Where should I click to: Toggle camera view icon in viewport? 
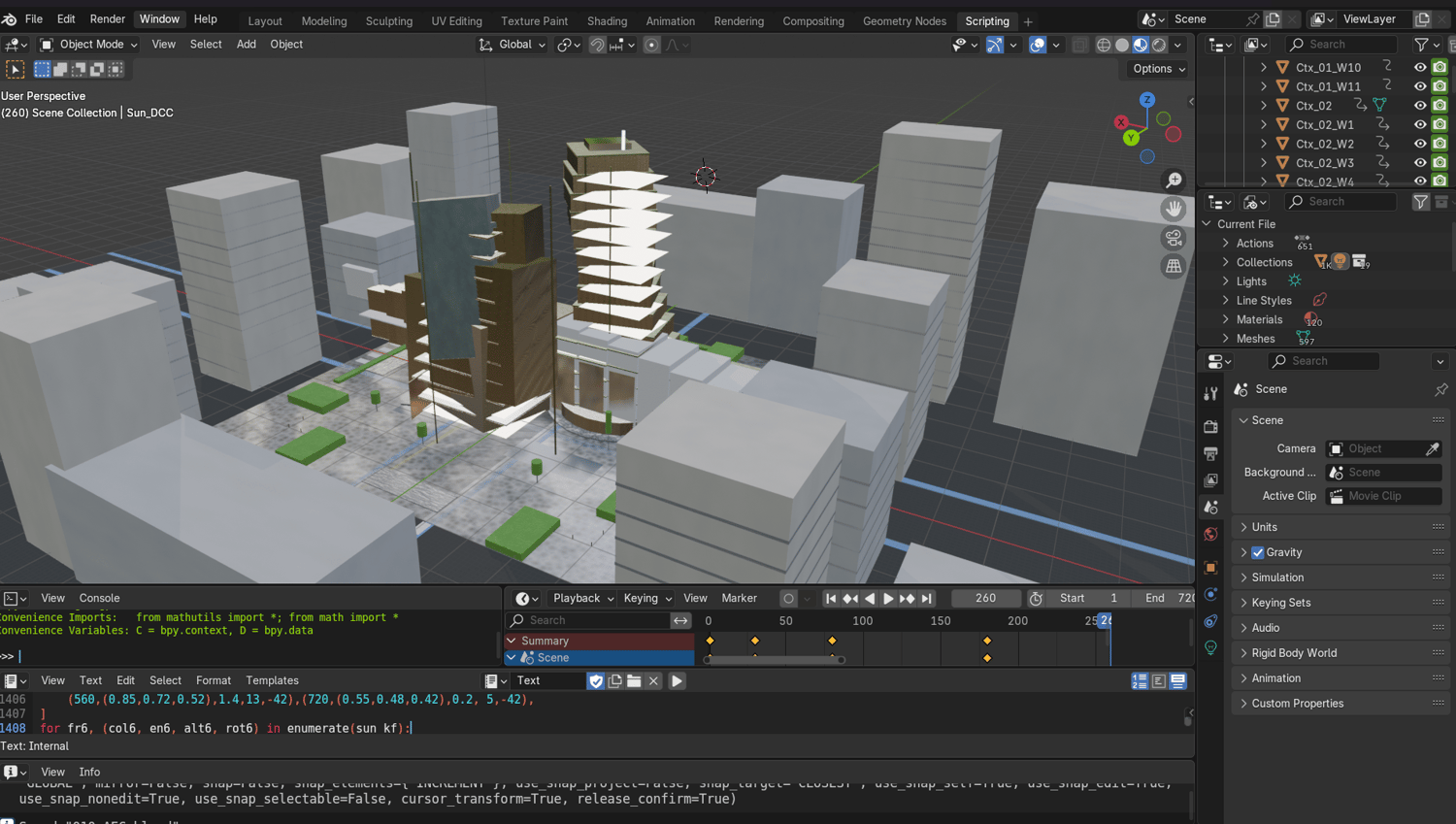click(1174, 238)
